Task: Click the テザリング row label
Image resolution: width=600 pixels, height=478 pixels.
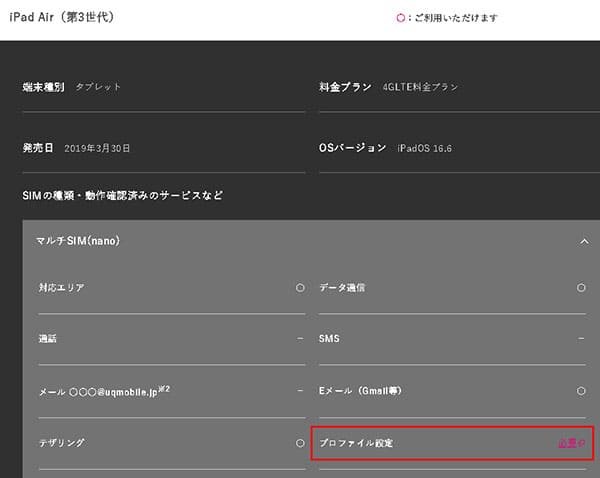Action: (62, 443)
